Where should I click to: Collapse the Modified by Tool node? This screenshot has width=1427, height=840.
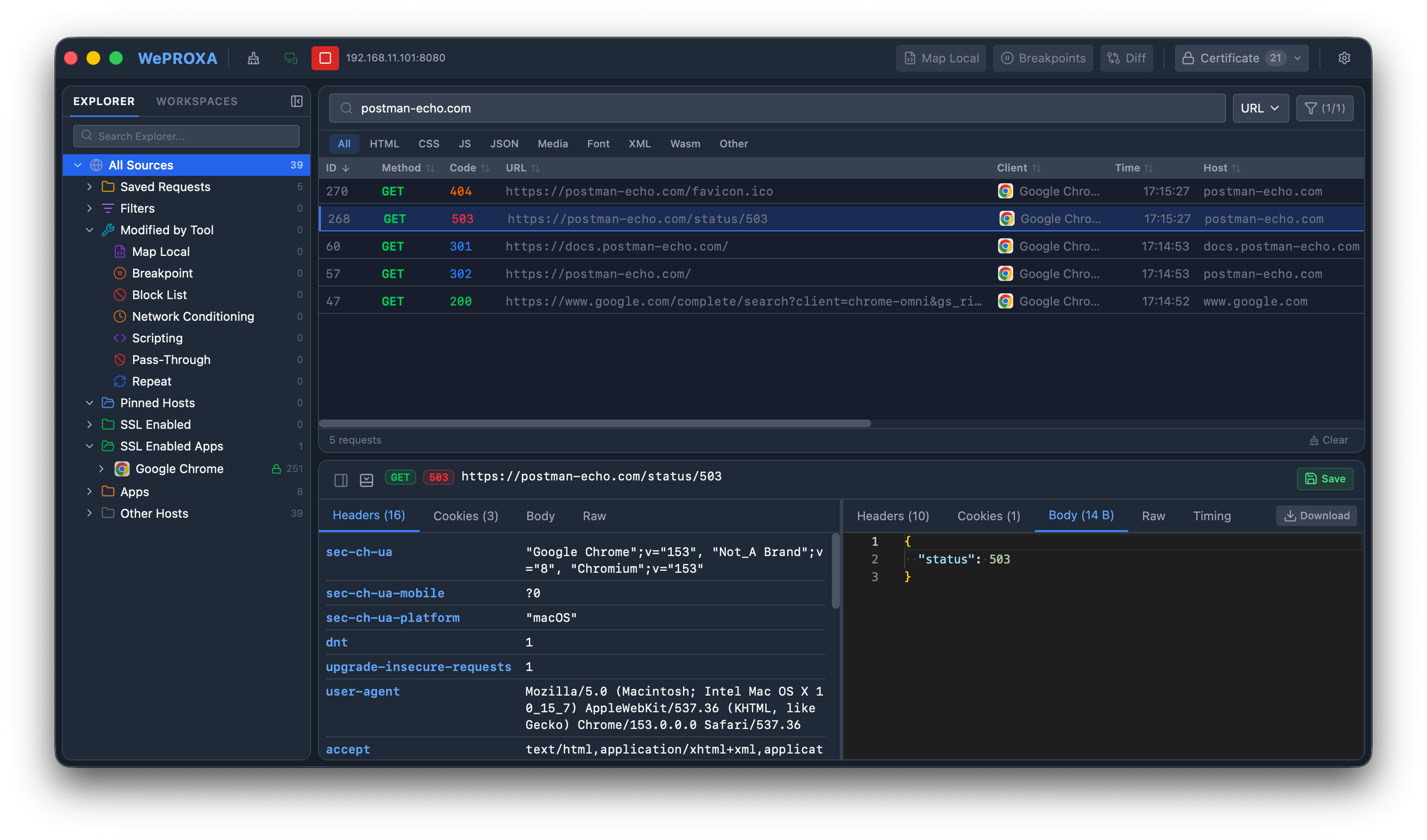[x=89, y=230]
